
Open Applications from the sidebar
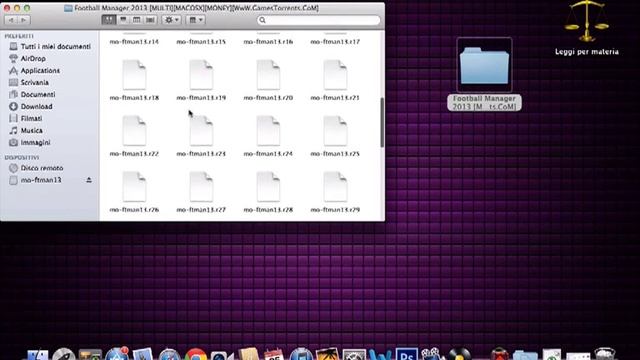pos(34,71)
